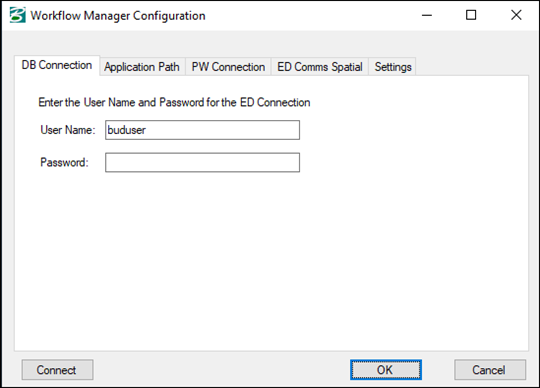
Task: Close the Workflow Manager Configuration dialog
Action: [516, 15]
